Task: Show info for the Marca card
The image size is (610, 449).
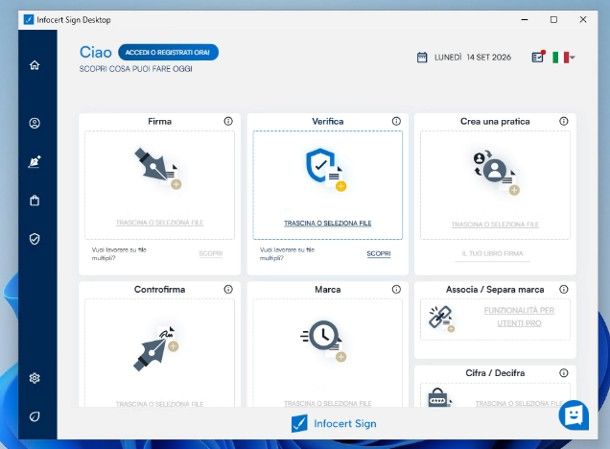Action: pyautogui.click(x=396, y=289)
